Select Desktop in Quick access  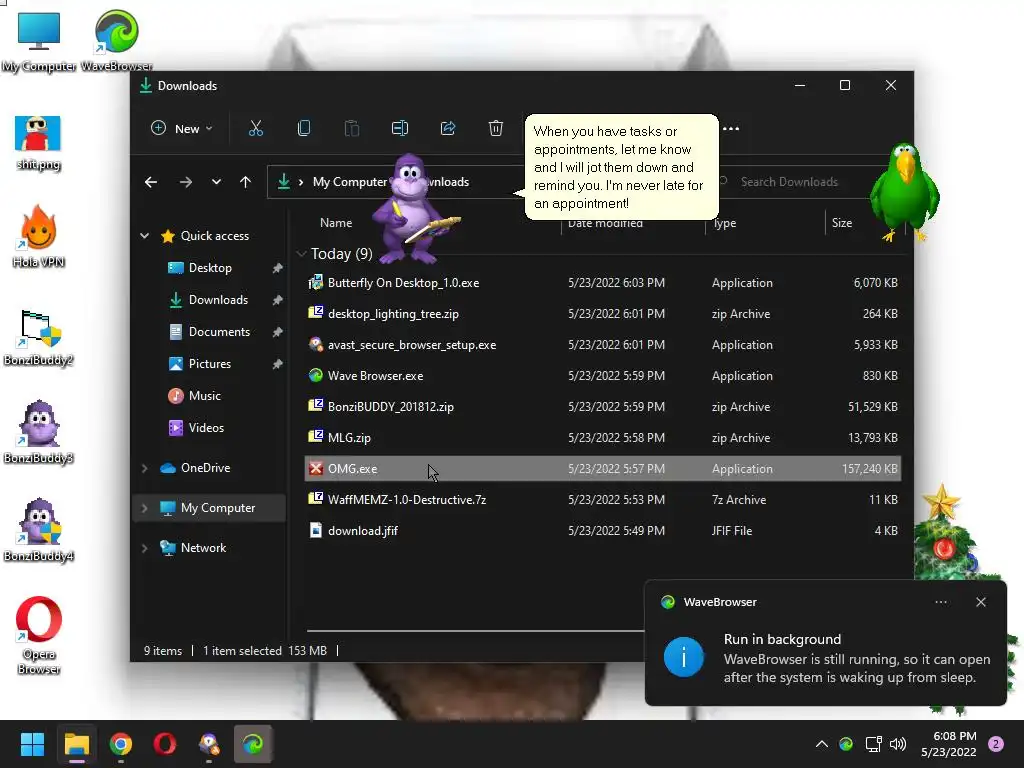(210, 268)
